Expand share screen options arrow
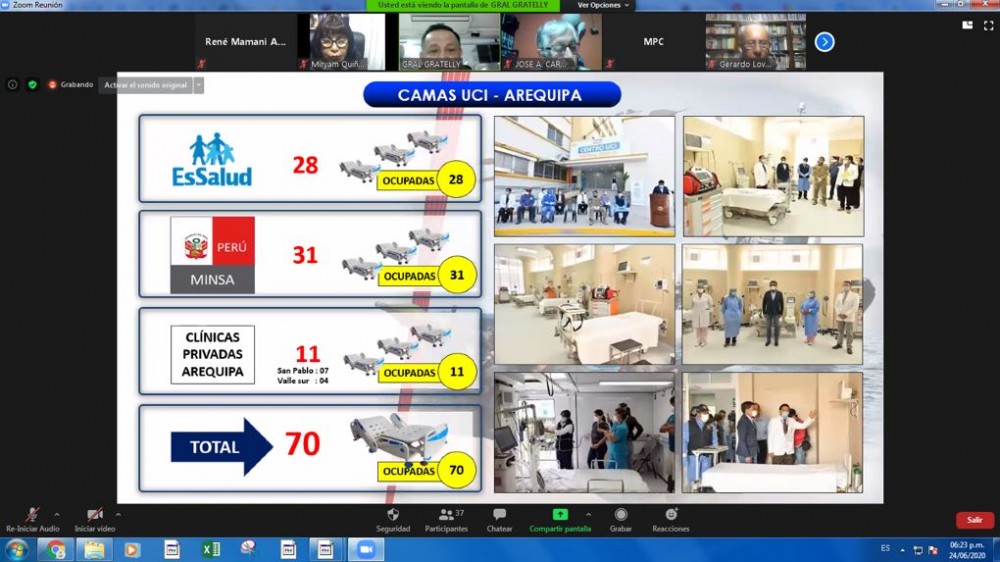The width and height of the screenshot is (1000, 562). click(588, 514)
